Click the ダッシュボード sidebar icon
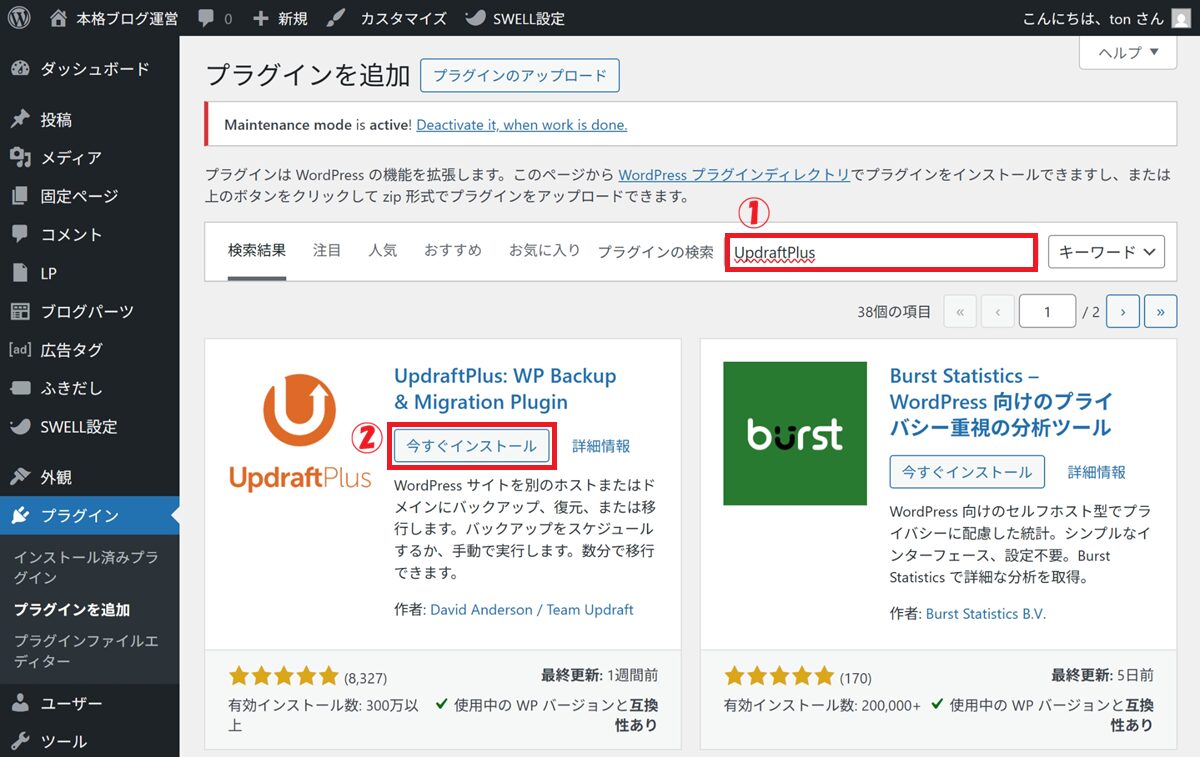Image resolution: width=1200 pixels, height=757 pixels. coord(20,69)
